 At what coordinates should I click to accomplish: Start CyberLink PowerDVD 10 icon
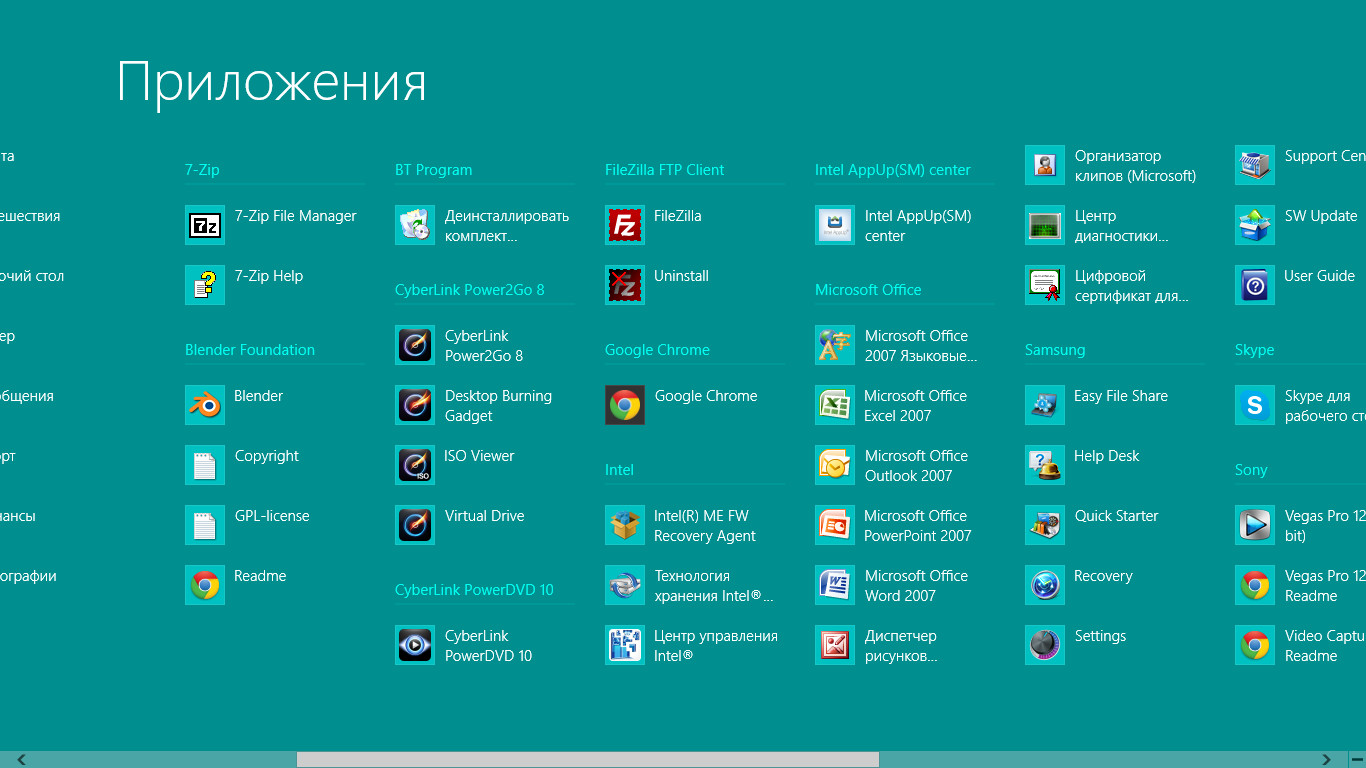[x=415, y=645]
